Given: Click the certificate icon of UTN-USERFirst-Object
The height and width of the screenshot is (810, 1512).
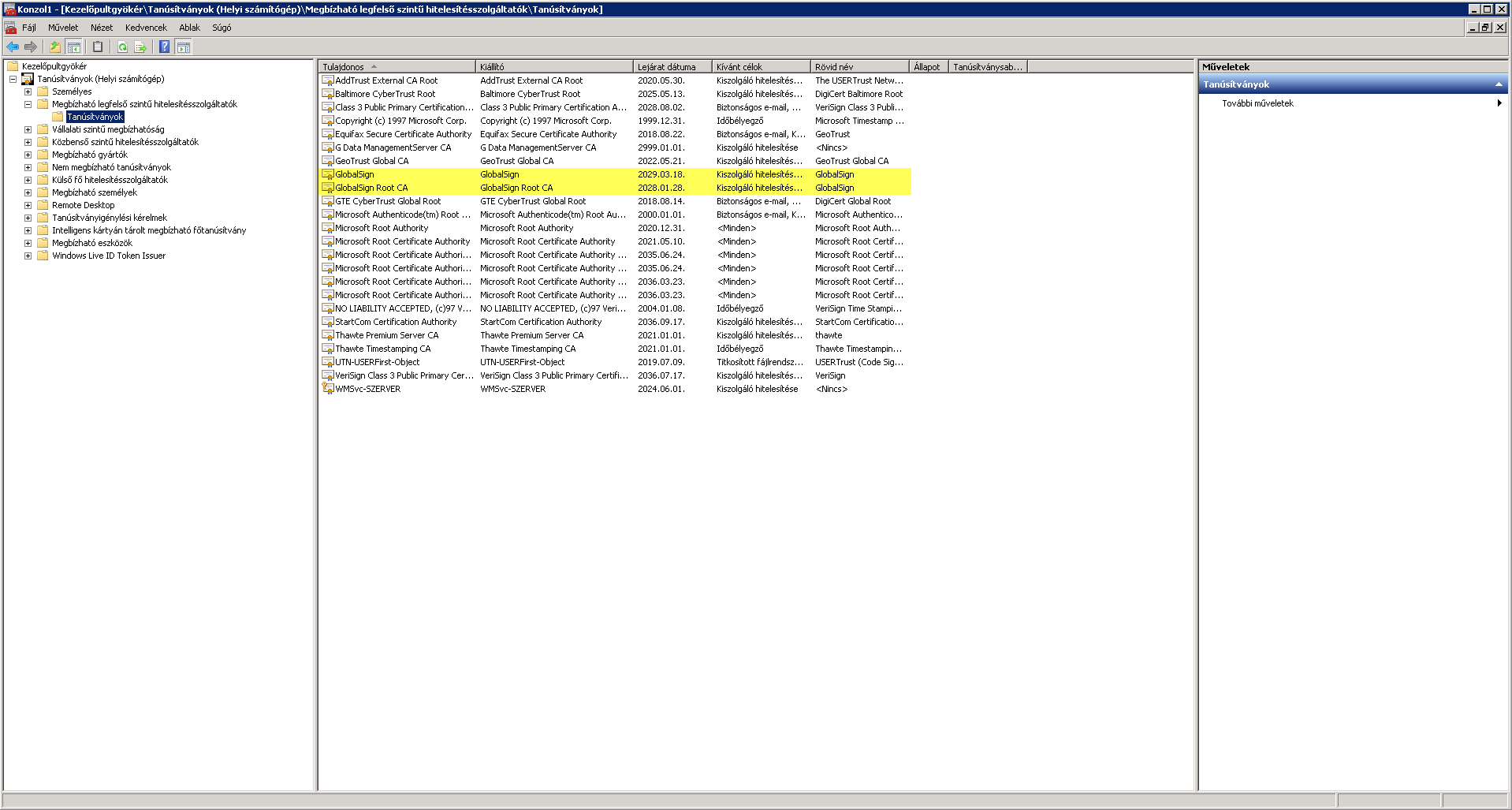Looking at the screenshot, I should coord(328,362).
